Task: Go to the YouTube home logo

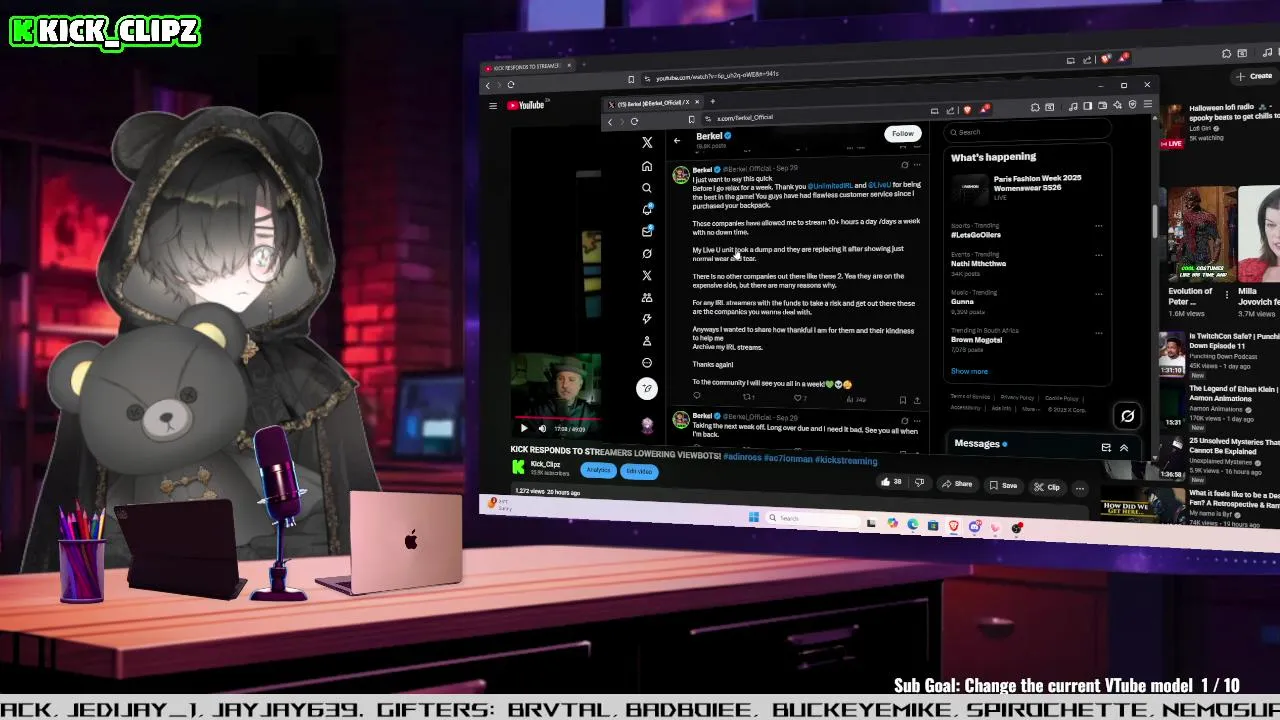Action: (525, 105)
